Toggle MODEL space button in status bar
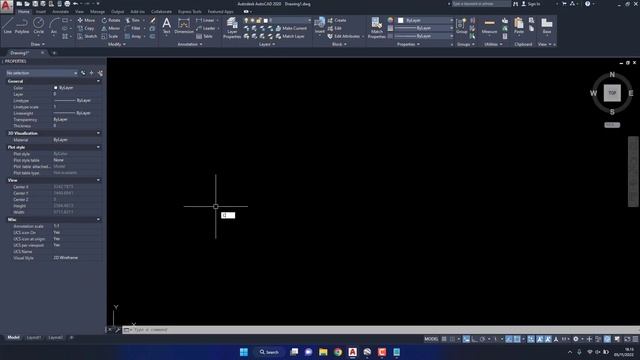Viewport: 640px width, 360px height. (x=431, y=339)
